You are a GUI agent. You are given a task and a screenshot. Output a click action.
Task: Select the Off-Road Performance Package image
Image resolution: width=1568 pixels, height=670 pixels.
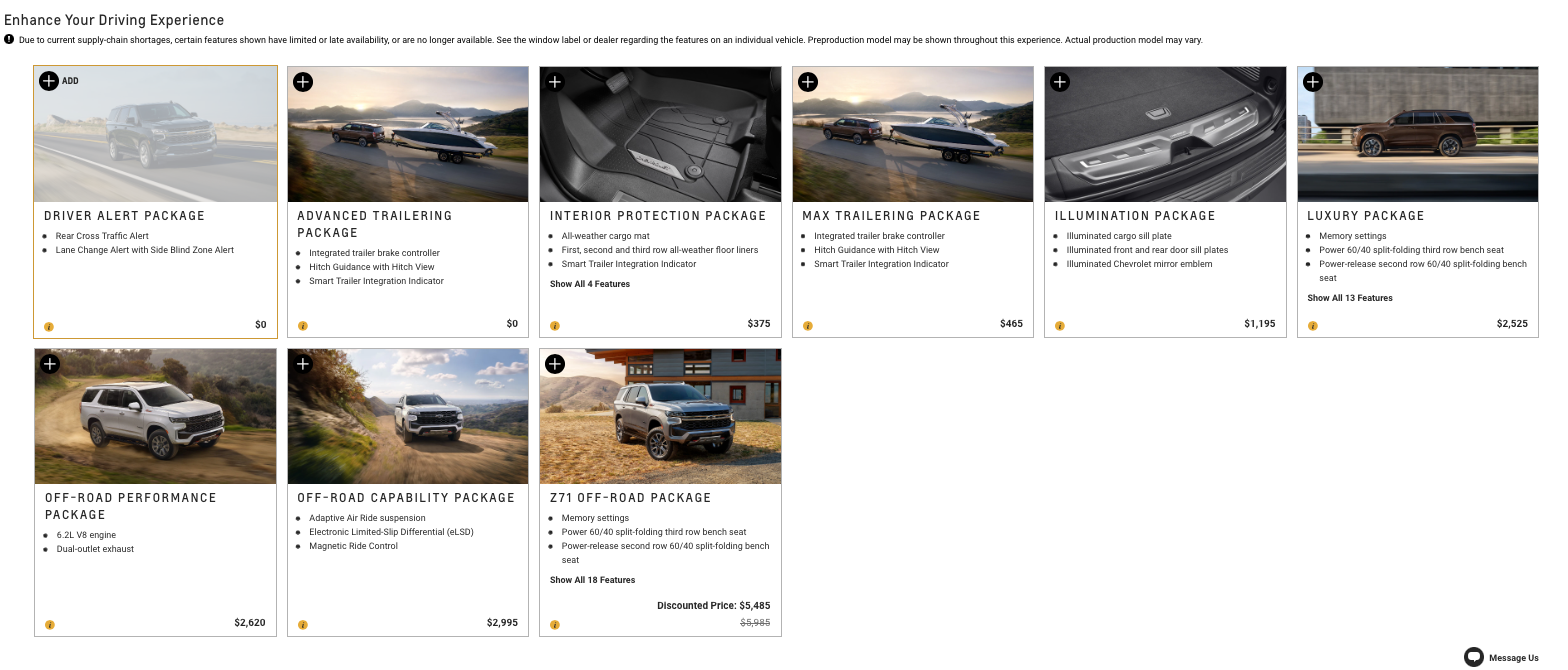point(155,416)
